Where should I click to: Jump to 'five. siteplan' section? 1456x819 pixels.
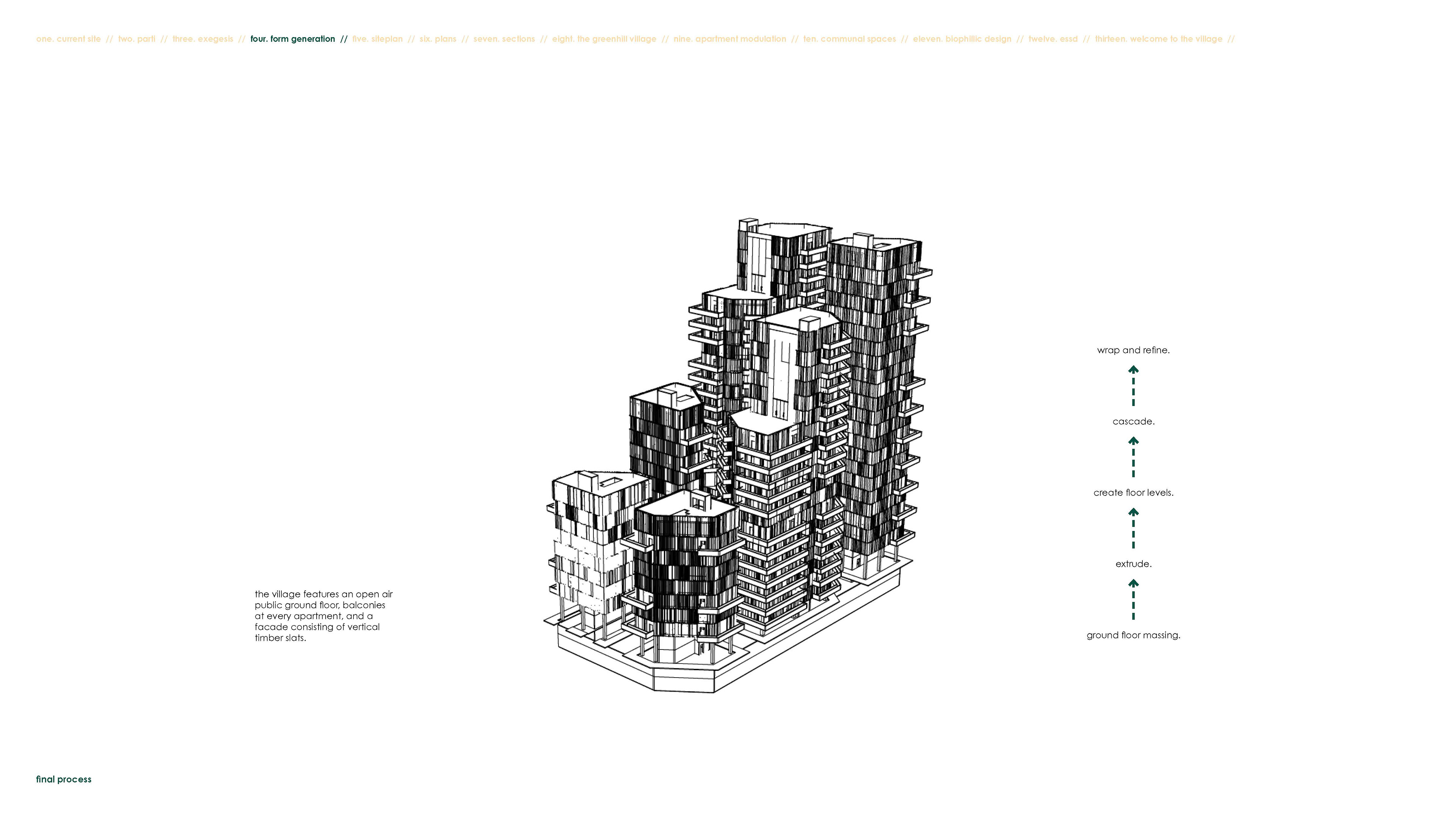click(378, 39)
